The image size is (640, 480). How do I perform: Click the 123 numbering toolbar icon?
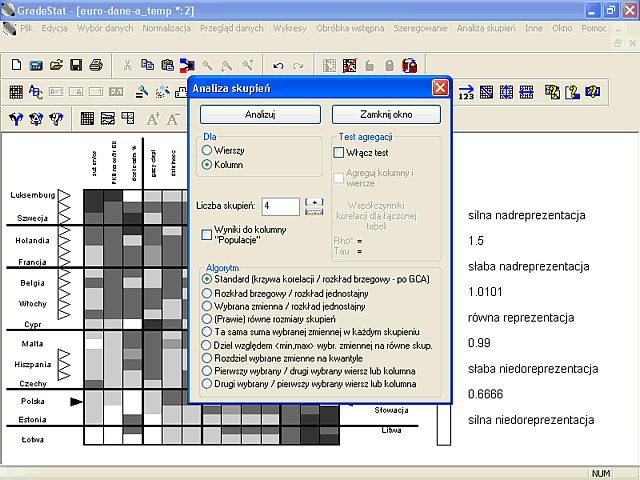466,92
